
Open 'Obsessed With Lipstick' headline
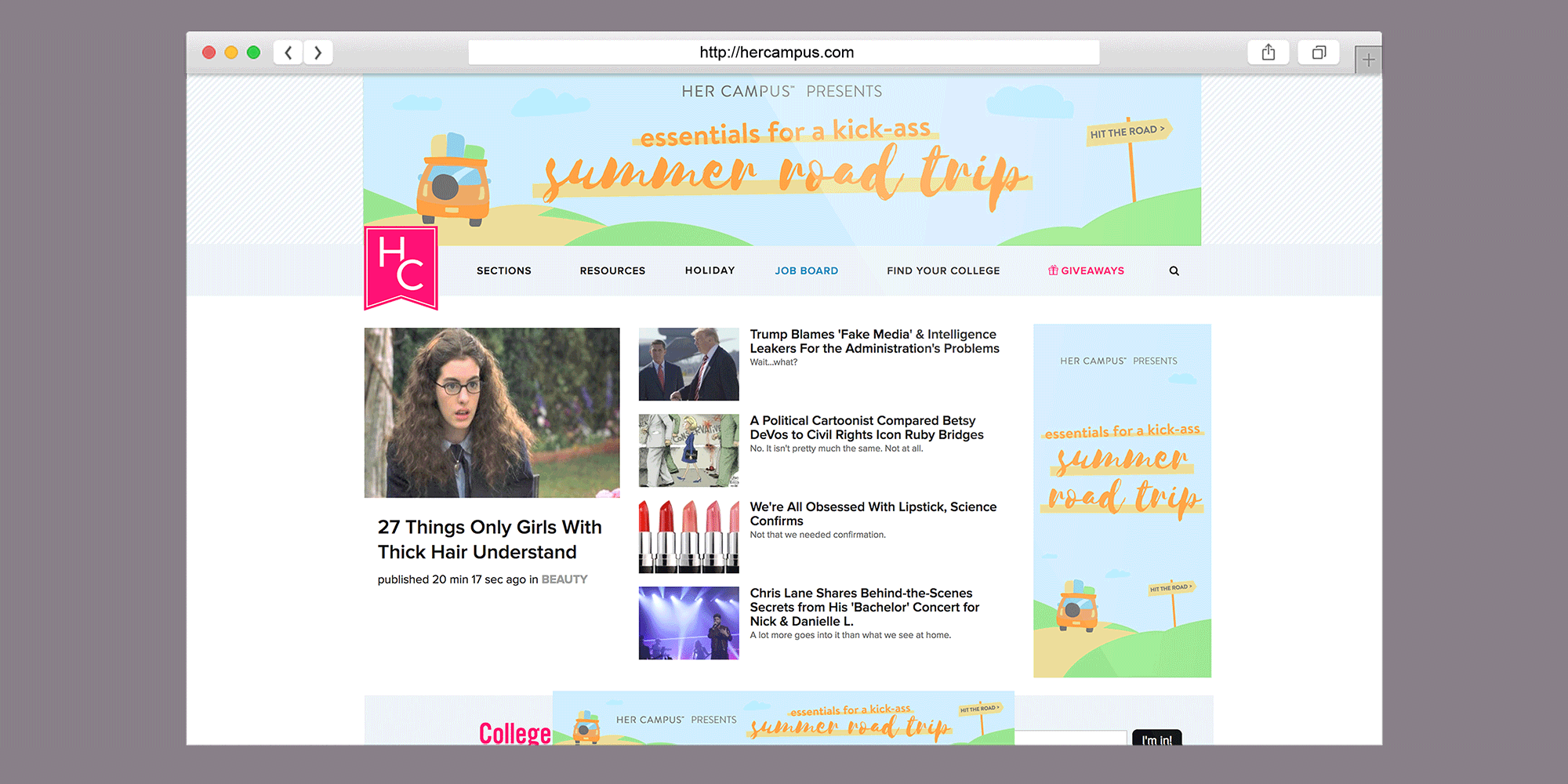tap(873, 514)
